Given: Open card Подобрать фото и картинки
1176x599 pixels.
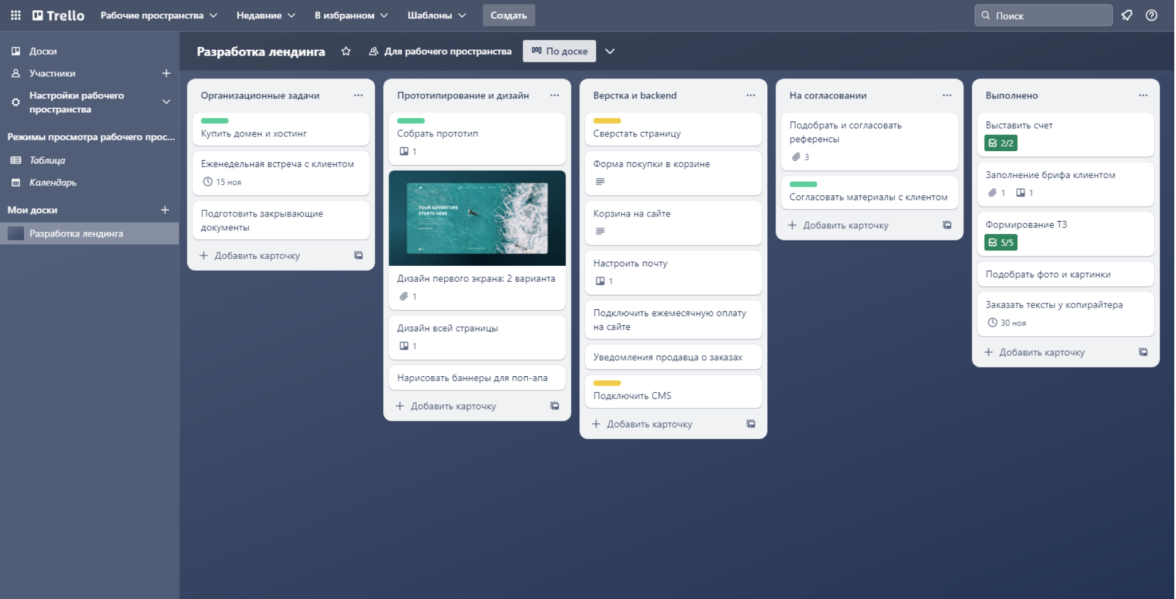Looking at the screenshot, I should click(1066, 274).
